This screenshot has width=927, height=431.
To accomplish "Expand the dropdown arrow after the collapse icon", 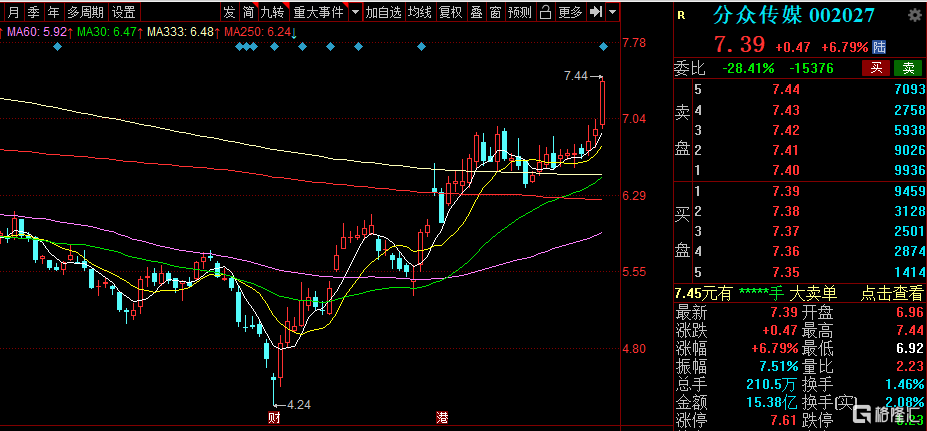I will click(613, 12).
